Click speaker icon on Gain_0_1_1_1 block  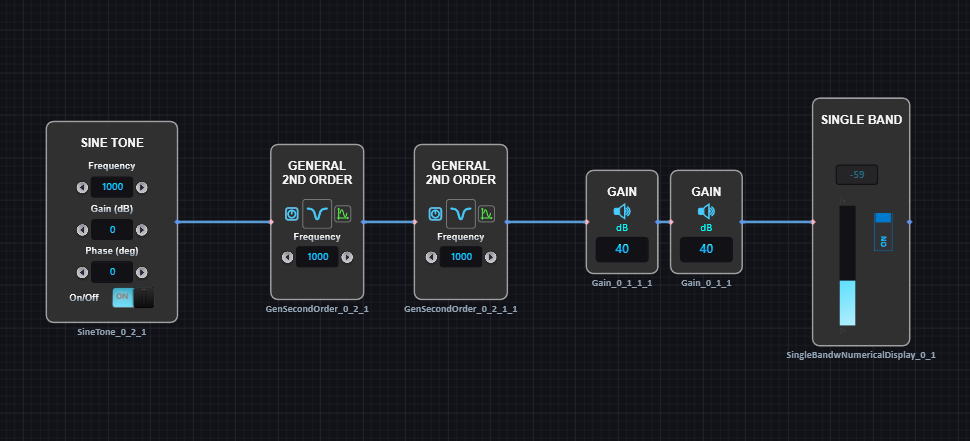[622, 212]
